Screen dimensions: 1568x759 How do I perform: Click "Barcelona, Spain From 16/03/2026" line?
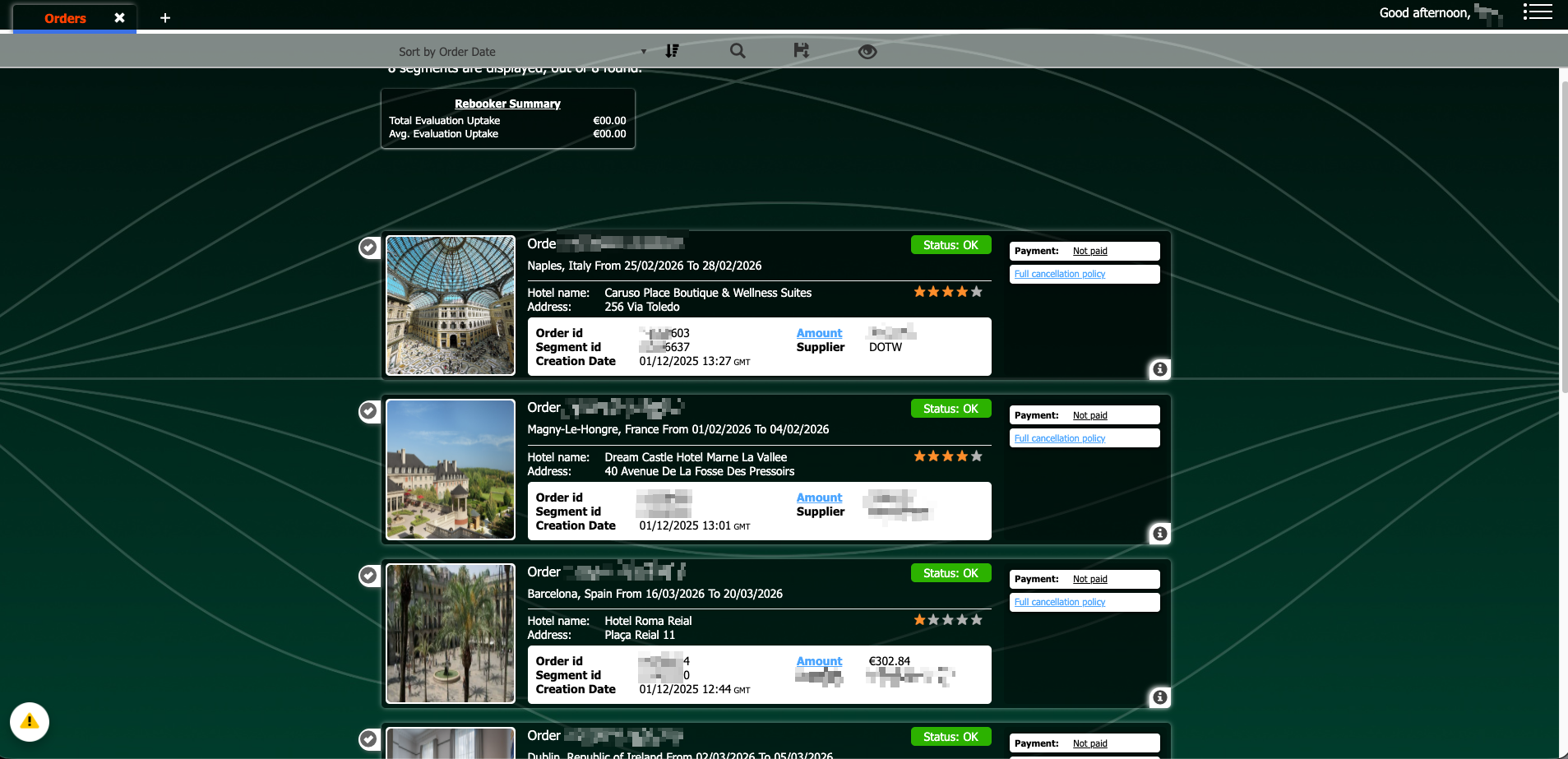coord(655,594)
